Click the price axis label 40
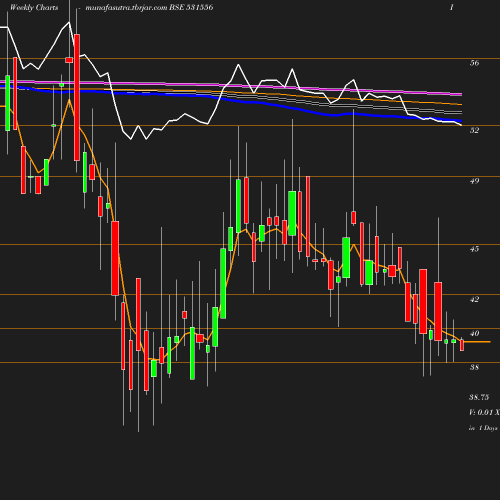 [x=474, y=333]
